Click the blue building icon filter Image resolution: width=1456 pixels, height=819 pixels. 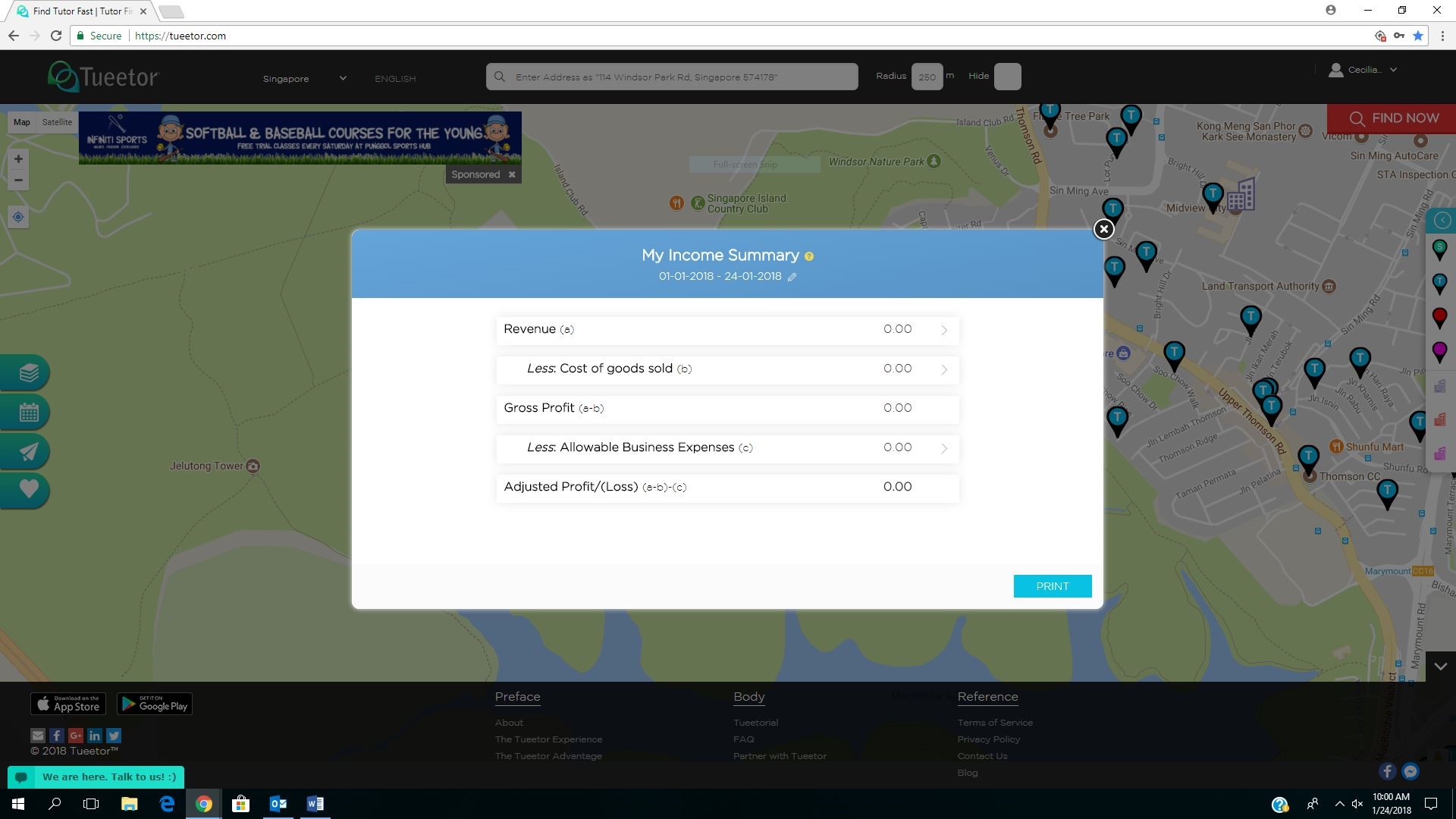(1439, 386)
